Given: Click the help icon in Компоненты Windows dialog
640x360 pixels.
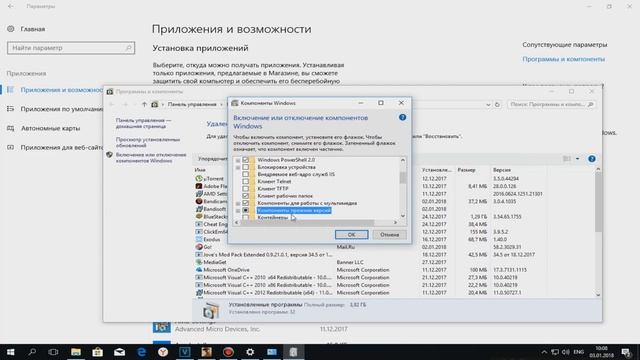Looking at the screenshot, I should click(x=402, y=118).
